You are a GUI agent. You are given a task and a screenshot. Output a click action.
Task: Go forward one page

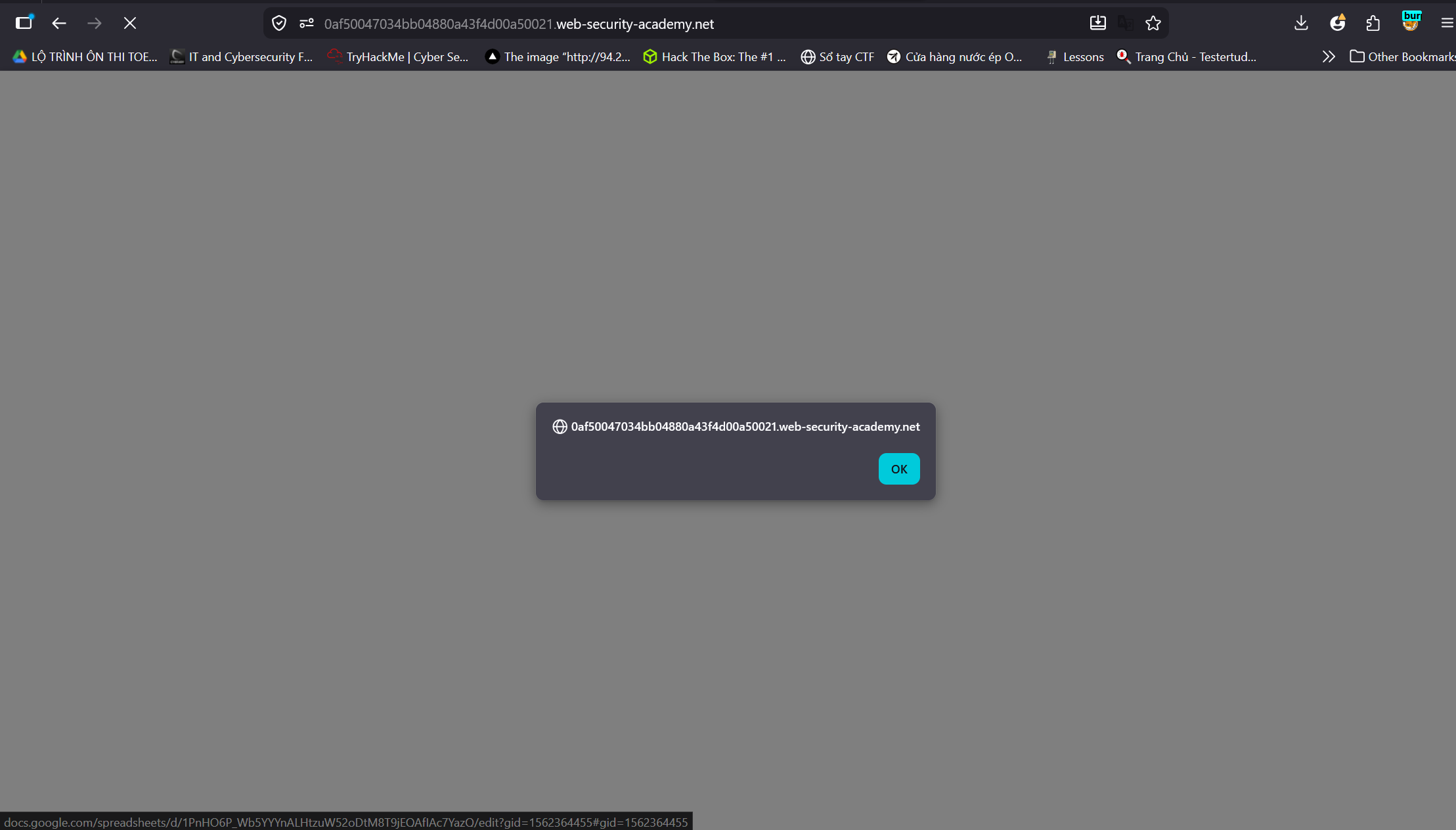(x=95, y=24)
